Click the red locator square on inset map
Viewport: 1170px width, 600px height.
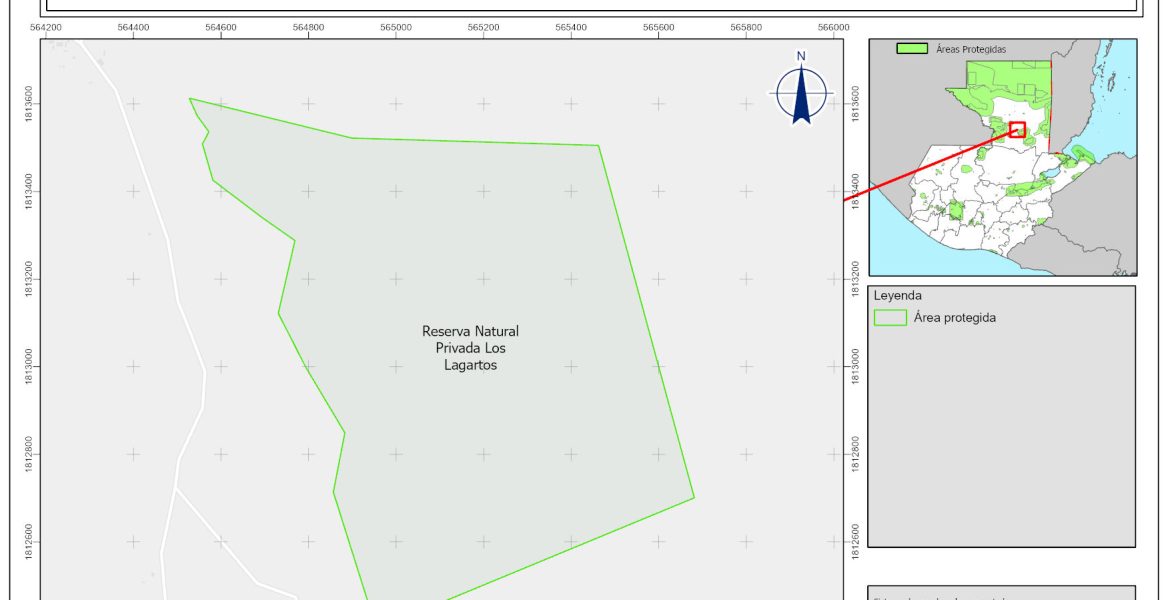tap(1017, 129)
